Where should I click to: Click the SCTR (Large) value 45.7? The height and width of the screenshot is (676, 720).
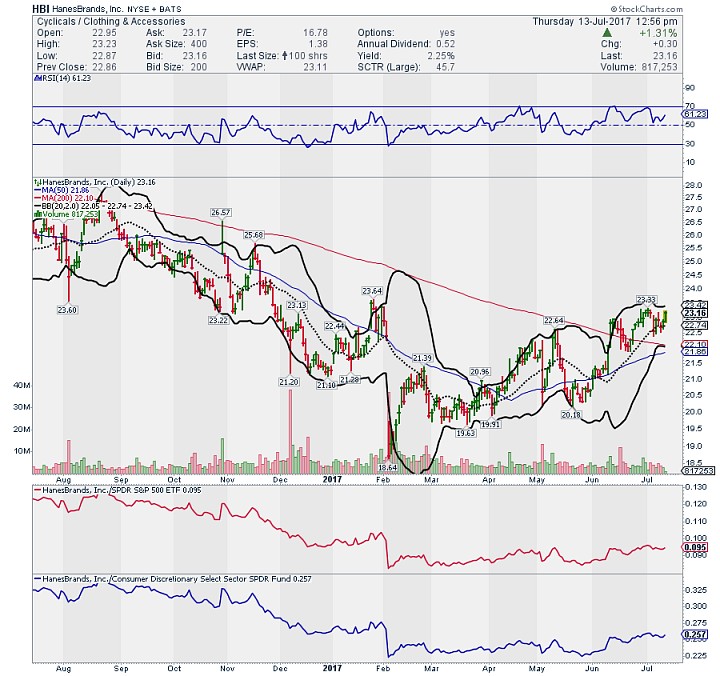tap(445, 67)
